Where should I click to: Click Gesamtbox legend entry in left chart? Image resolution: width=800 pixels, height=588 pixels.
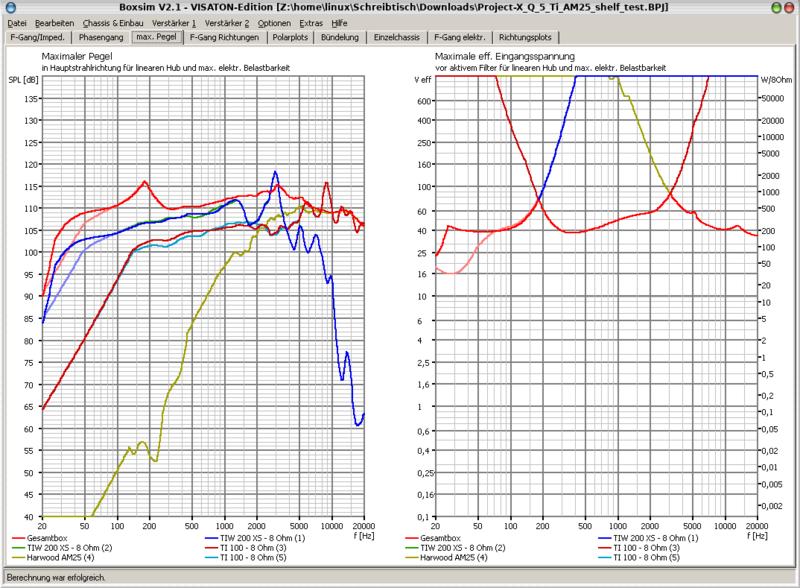coord(39,538)
